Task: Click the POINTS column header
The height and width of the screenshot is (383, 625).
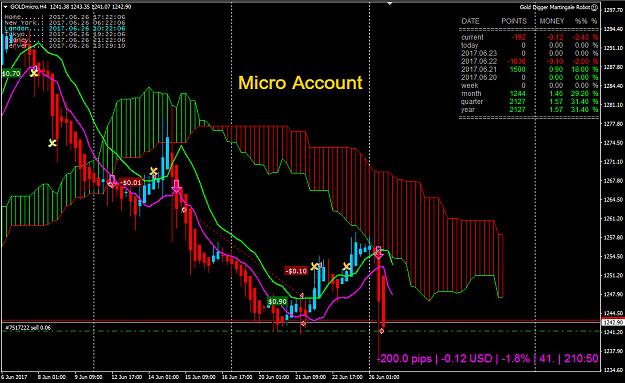Action: [514, 21]
